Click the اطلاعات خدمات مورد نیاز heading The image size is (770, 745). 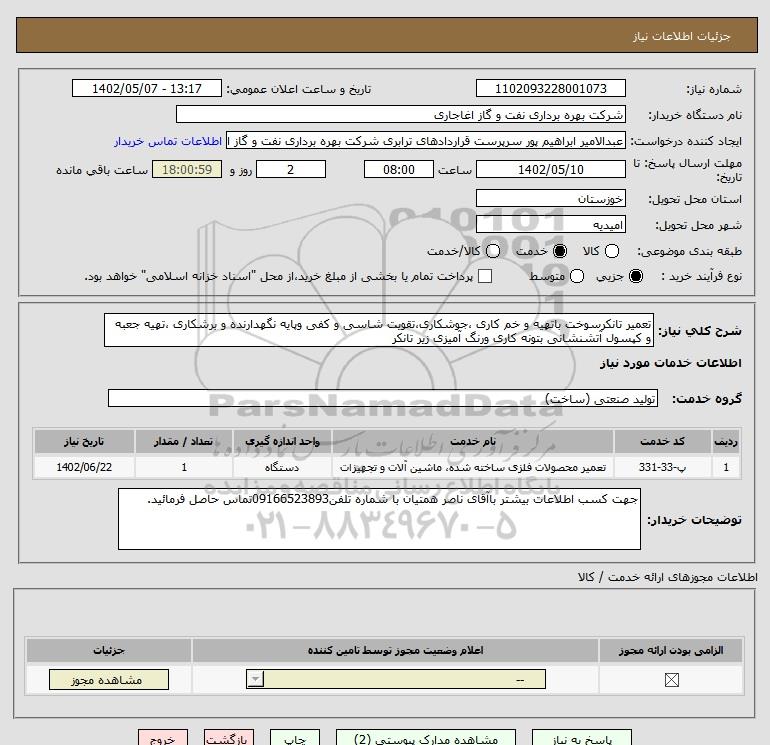pyautogui.click(x=670, y=363)
